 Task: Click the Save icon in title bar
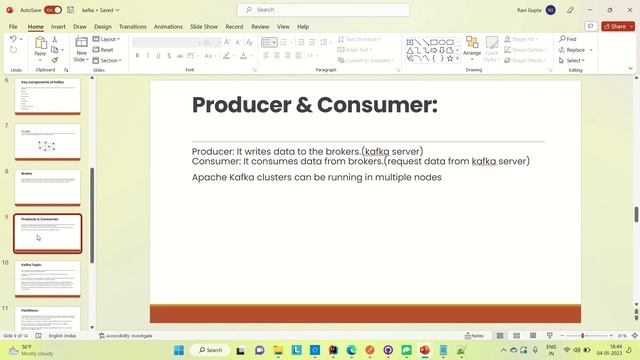click(x=70, y=10)
